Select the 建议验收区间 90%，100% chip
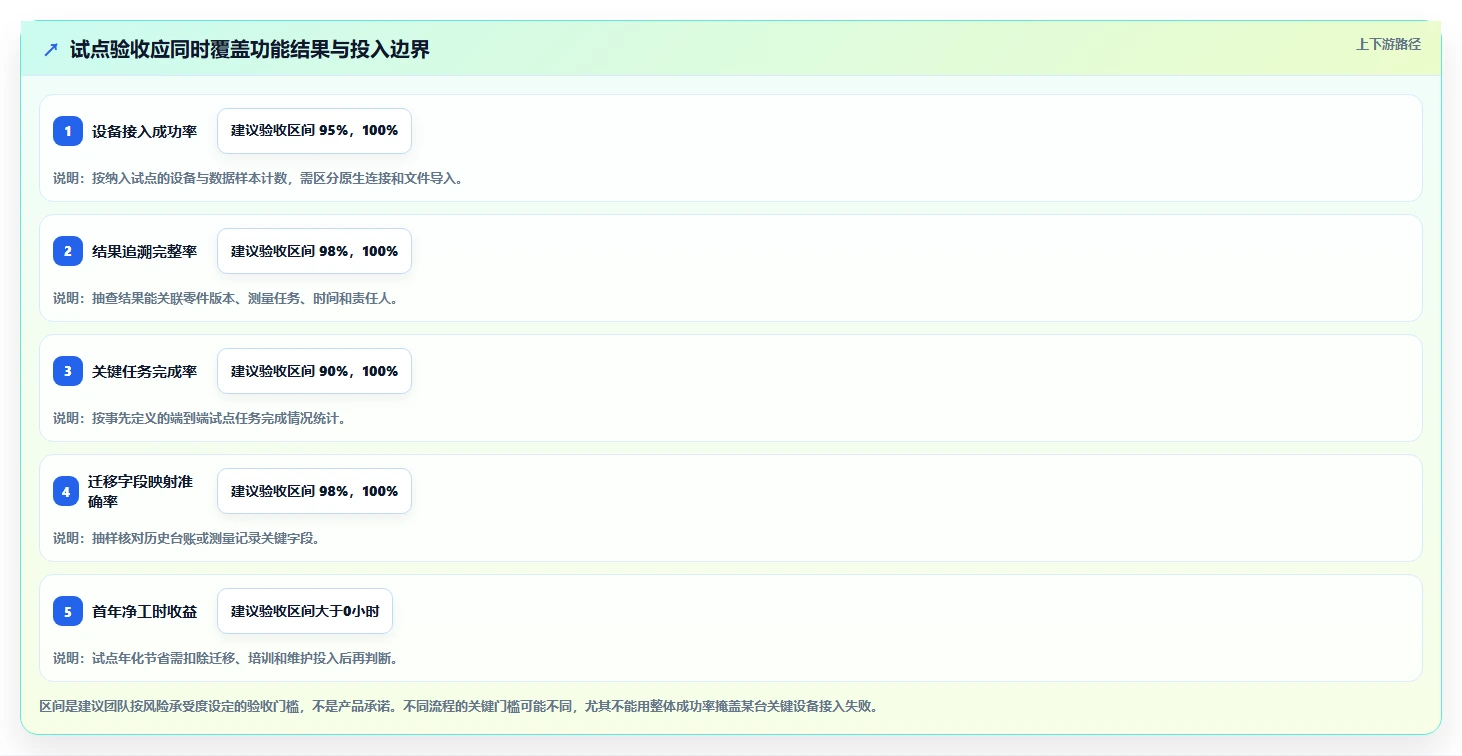The height and width of the screenshot is (756, 1462). pos(314,371)
